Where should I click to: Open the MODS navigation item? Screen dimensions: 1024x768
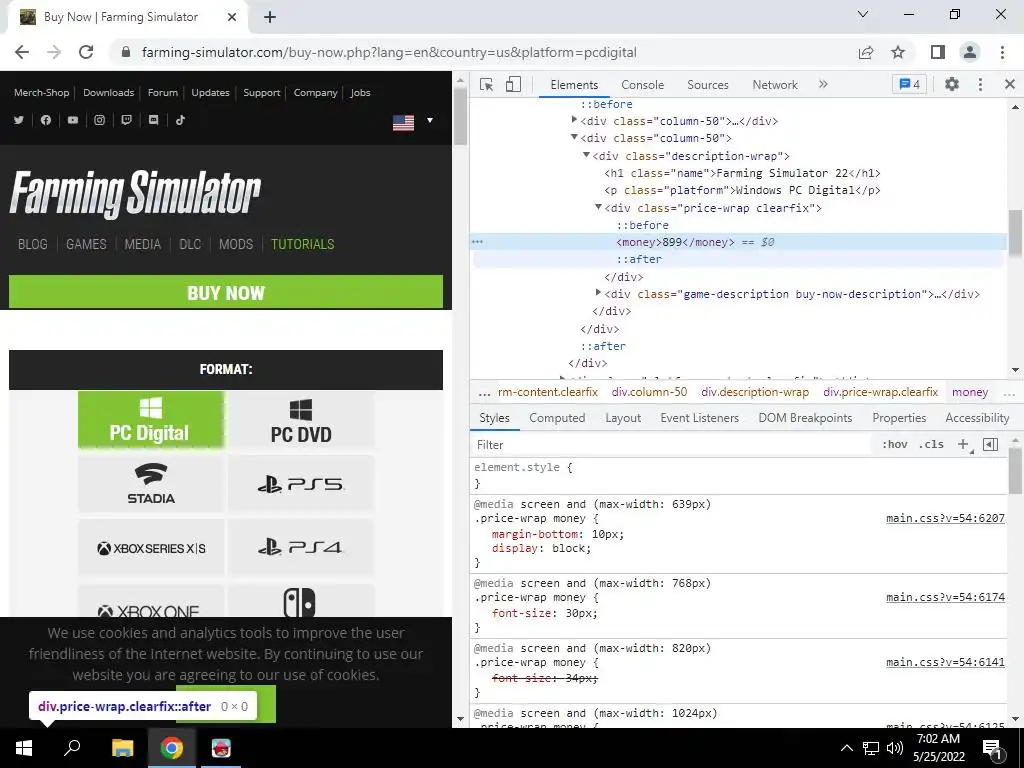(236, 244)
